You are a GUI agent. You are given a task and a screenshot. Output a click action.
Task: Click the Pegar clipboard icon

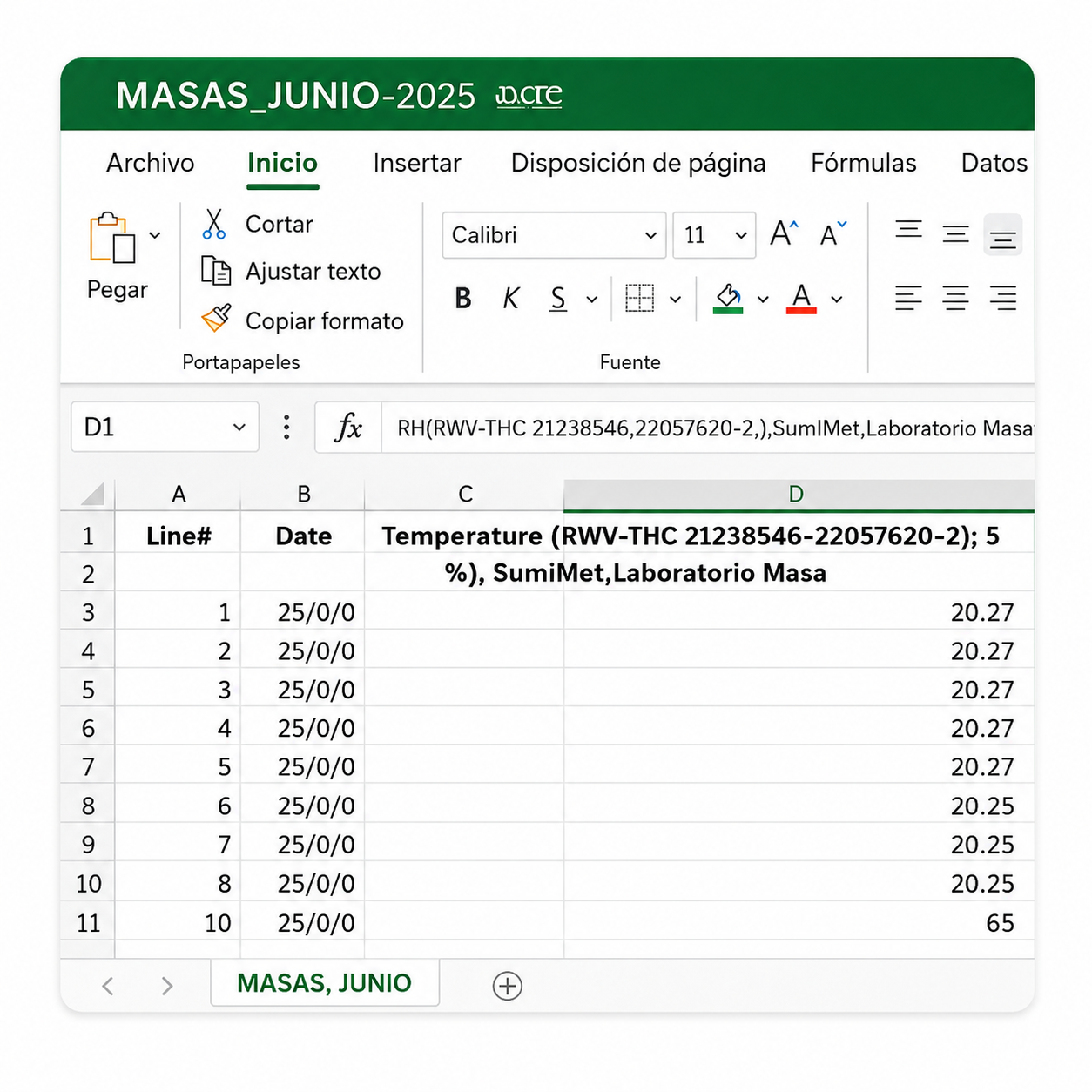click(112, 237)
